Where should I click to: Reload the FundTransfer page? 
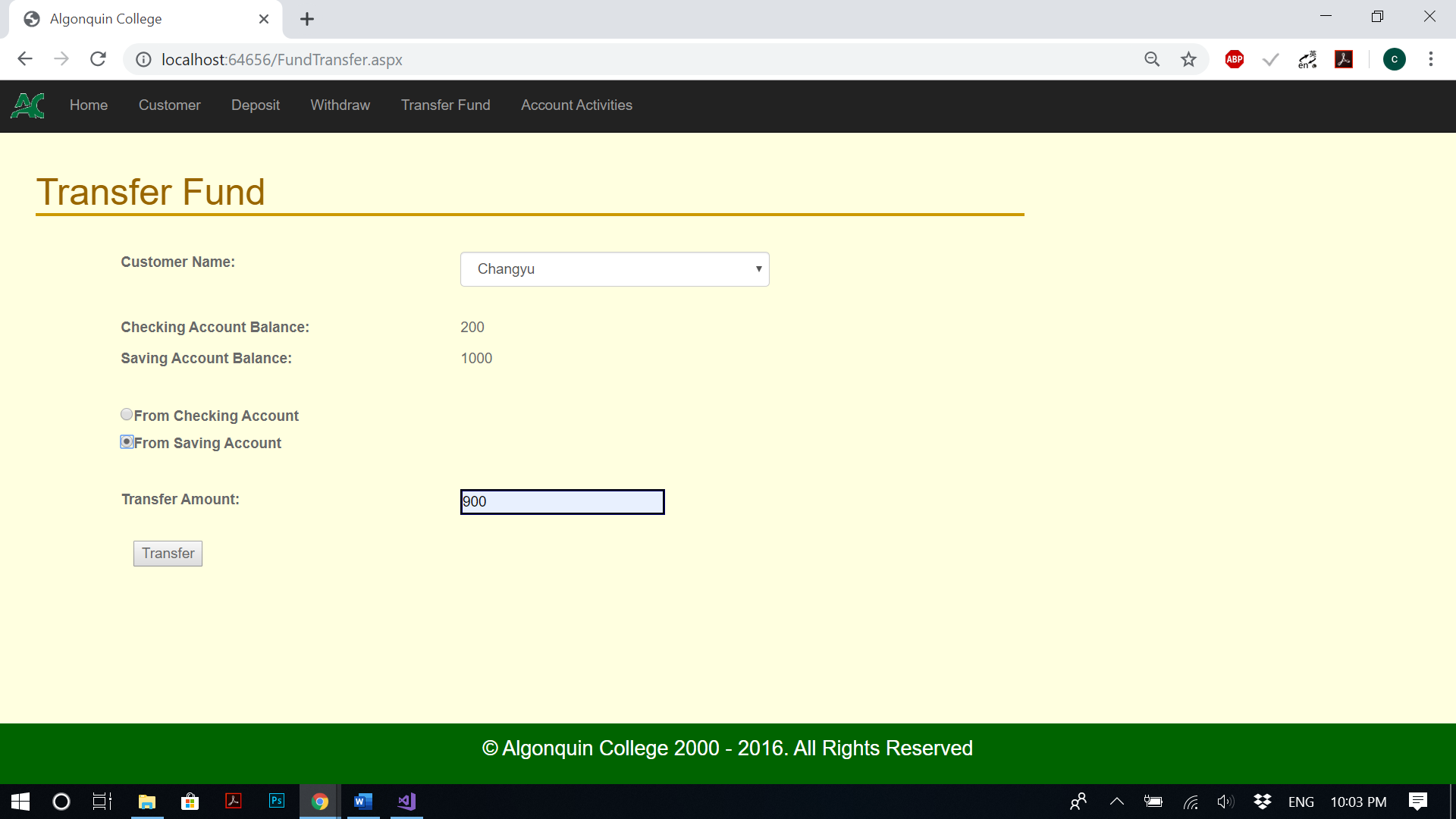coord(98,59)
